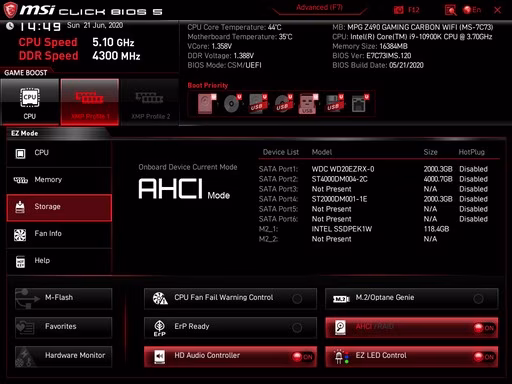Image resolution: width=512 pixels, height=384 pixels.
Task: Toggle the HD Audio Controller switch
Action: pyautogui.click(x=302, y=357)
